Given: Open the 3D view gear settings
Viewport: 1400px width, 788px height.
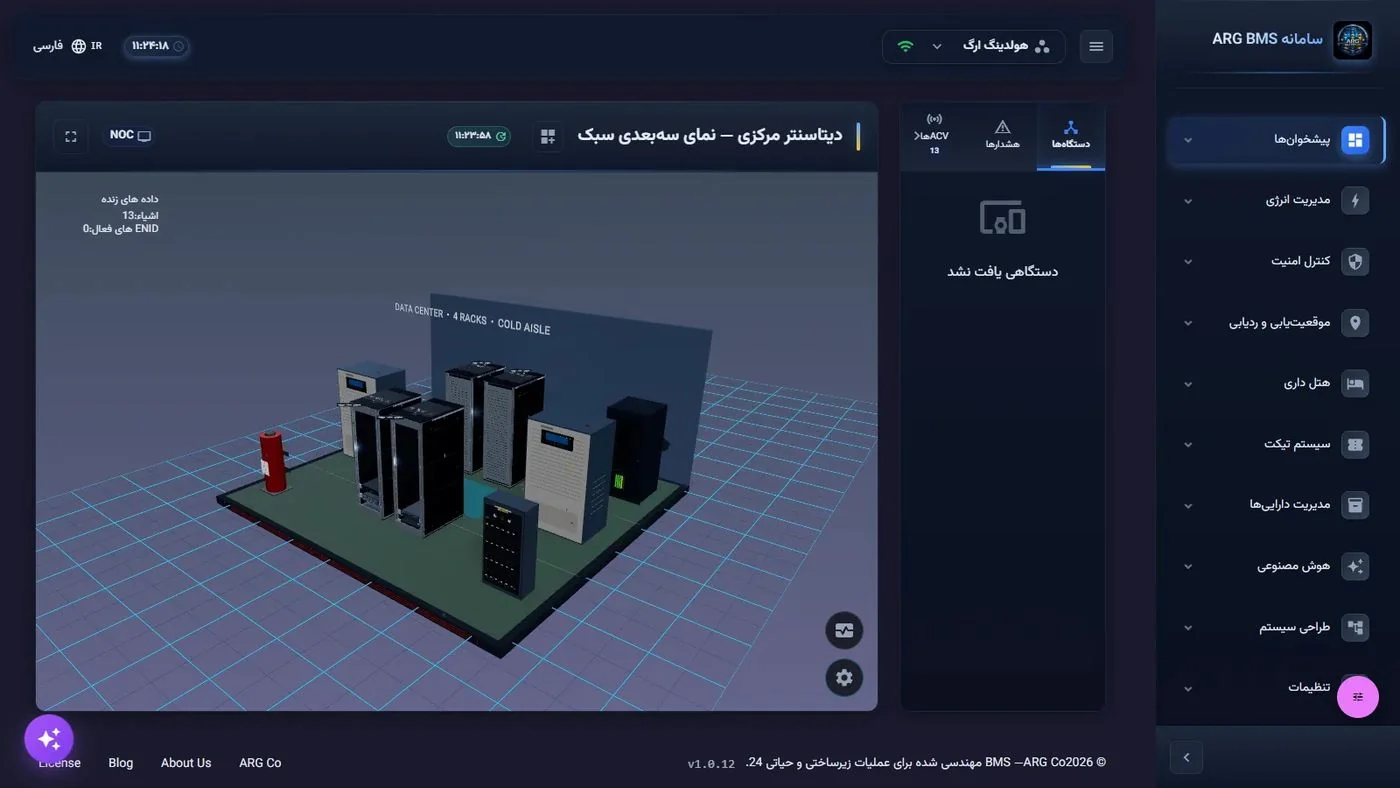Looking at the screenshot, I should [844, 677].
